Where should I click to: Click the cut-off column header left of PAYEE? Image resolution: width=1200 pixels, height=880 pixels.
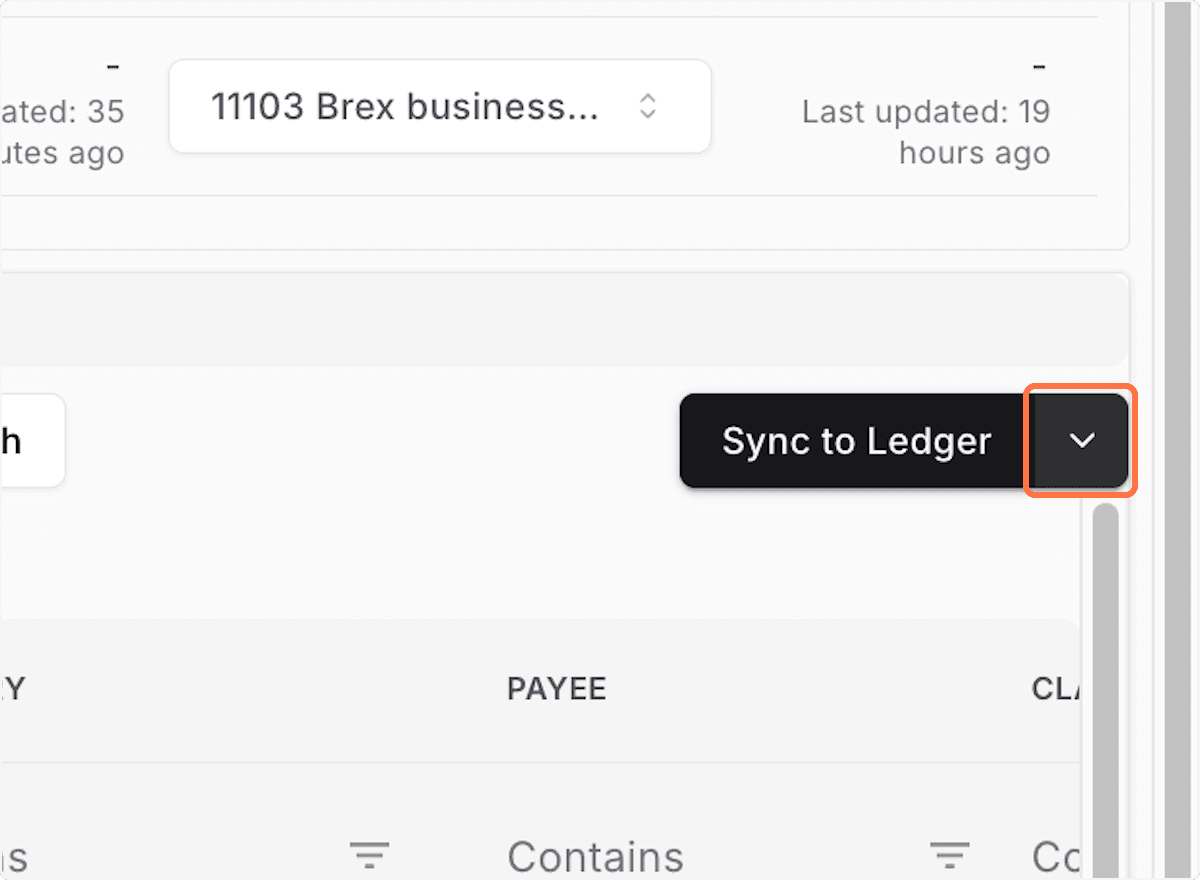pos(12,689)
